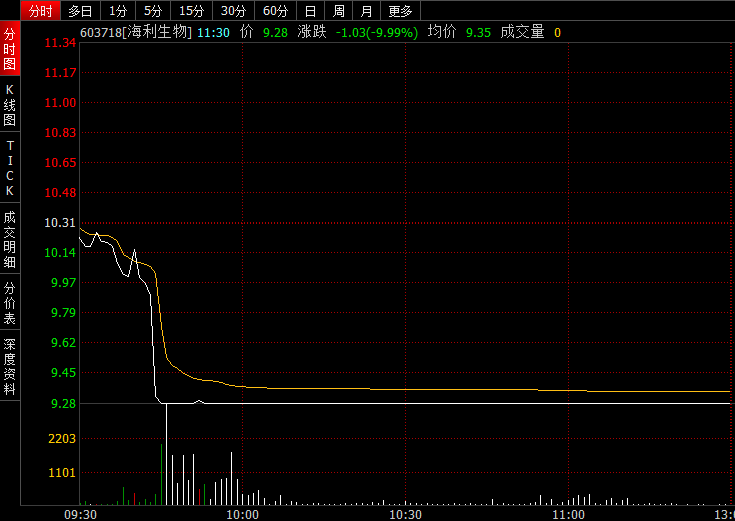Switch to the 多日 multi-day view
The width and height of the screenshot is (735, 521).
click(81, 11)
